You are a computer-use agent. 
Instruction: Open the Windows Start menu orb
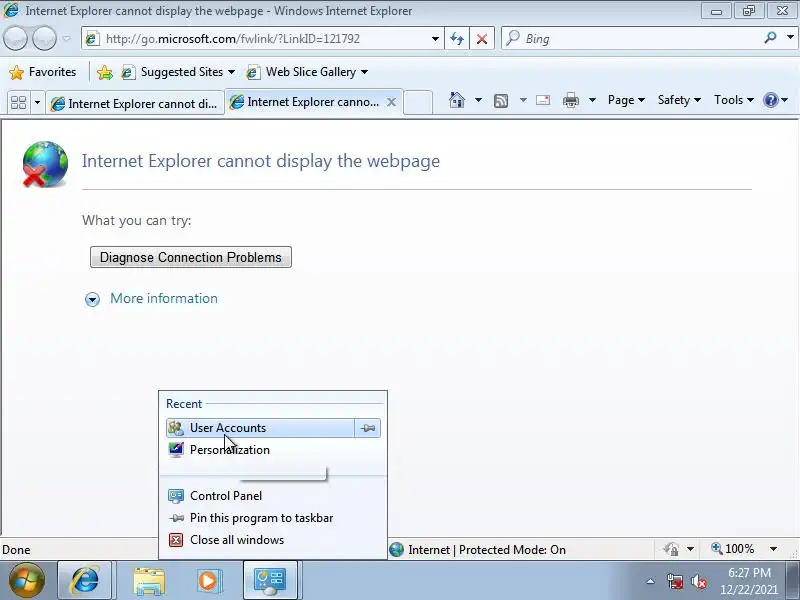click(x=27, y=580)
